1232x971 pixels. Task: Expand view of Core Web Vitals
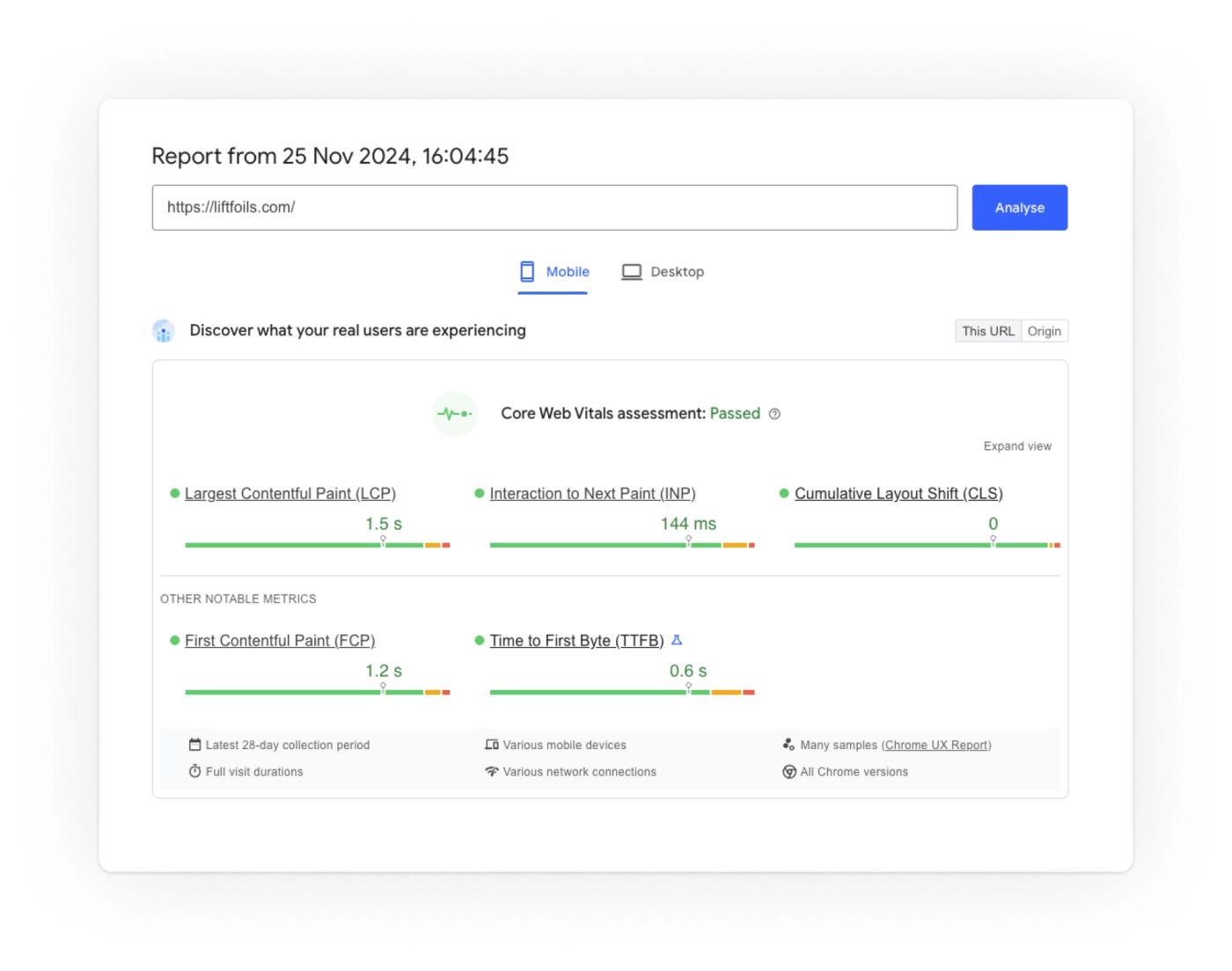pos(1017,446)
